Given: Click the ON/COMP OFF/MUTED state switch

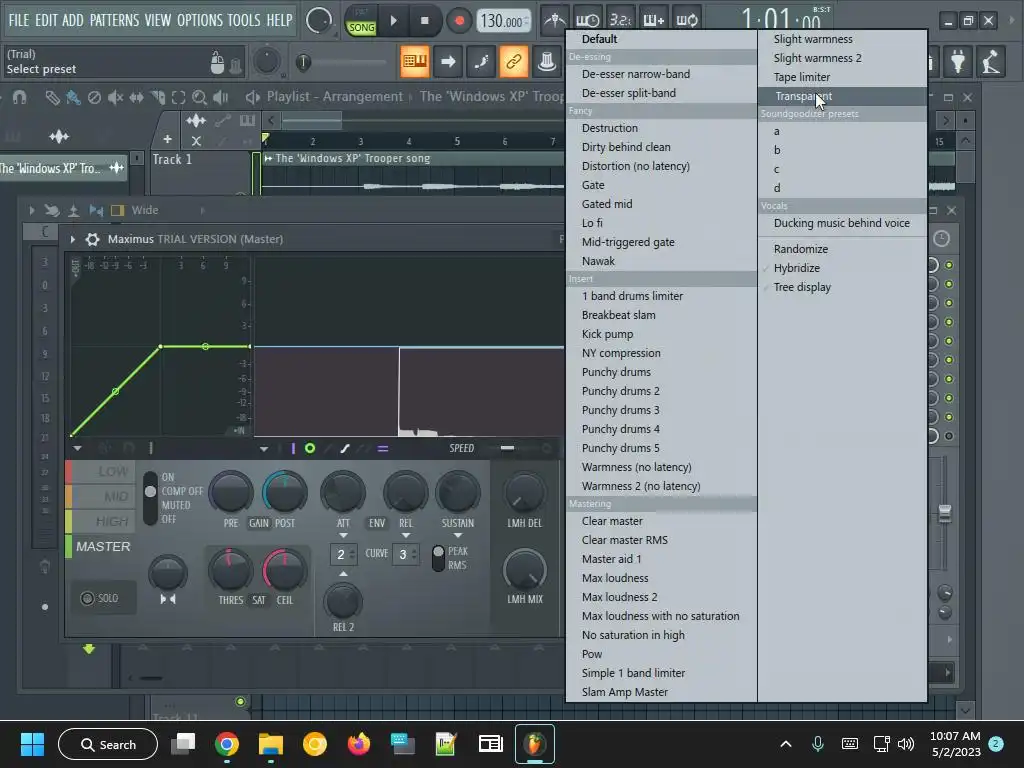Looking at the screenshot, I should tap(150, 498).
